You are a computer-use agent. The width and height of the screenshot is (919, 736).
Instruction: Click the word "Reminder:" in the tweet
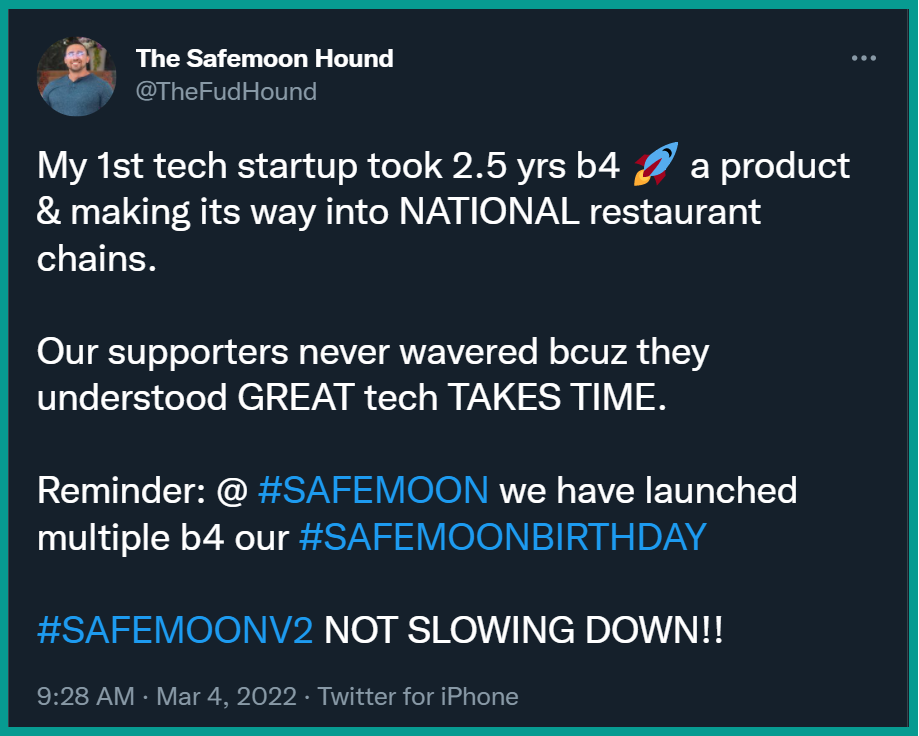[121, 490]
